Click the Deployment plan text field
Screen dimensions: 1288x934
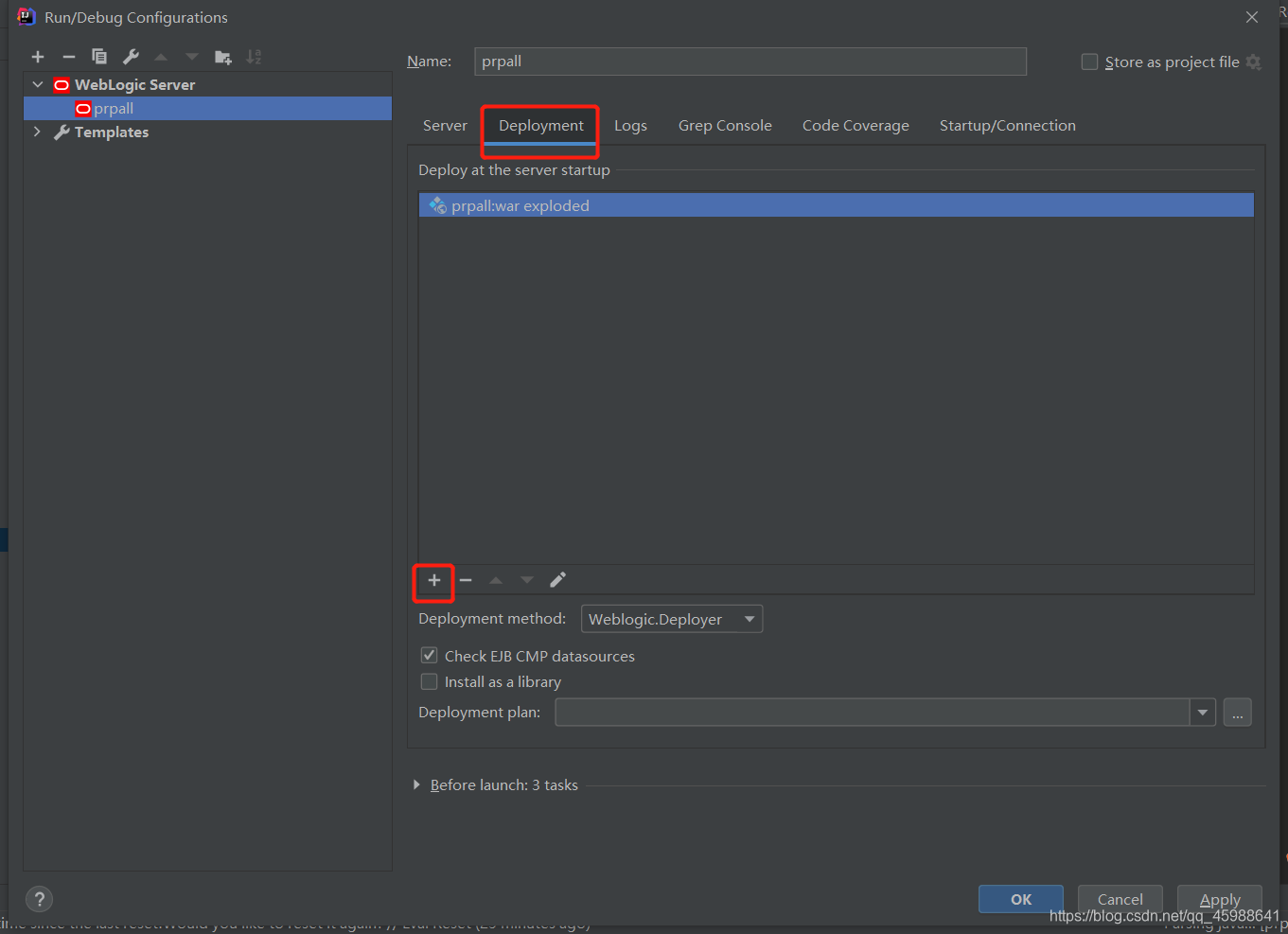coord(873,713)
